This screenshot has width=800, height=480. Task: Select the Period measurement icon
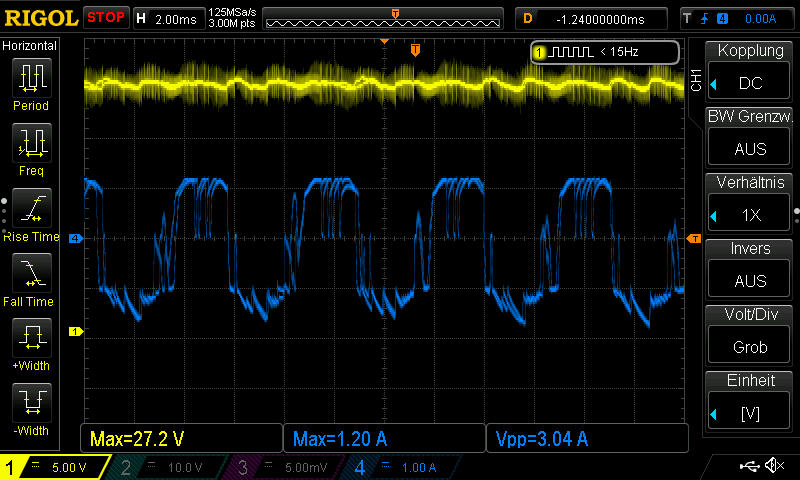pos(32,78)
